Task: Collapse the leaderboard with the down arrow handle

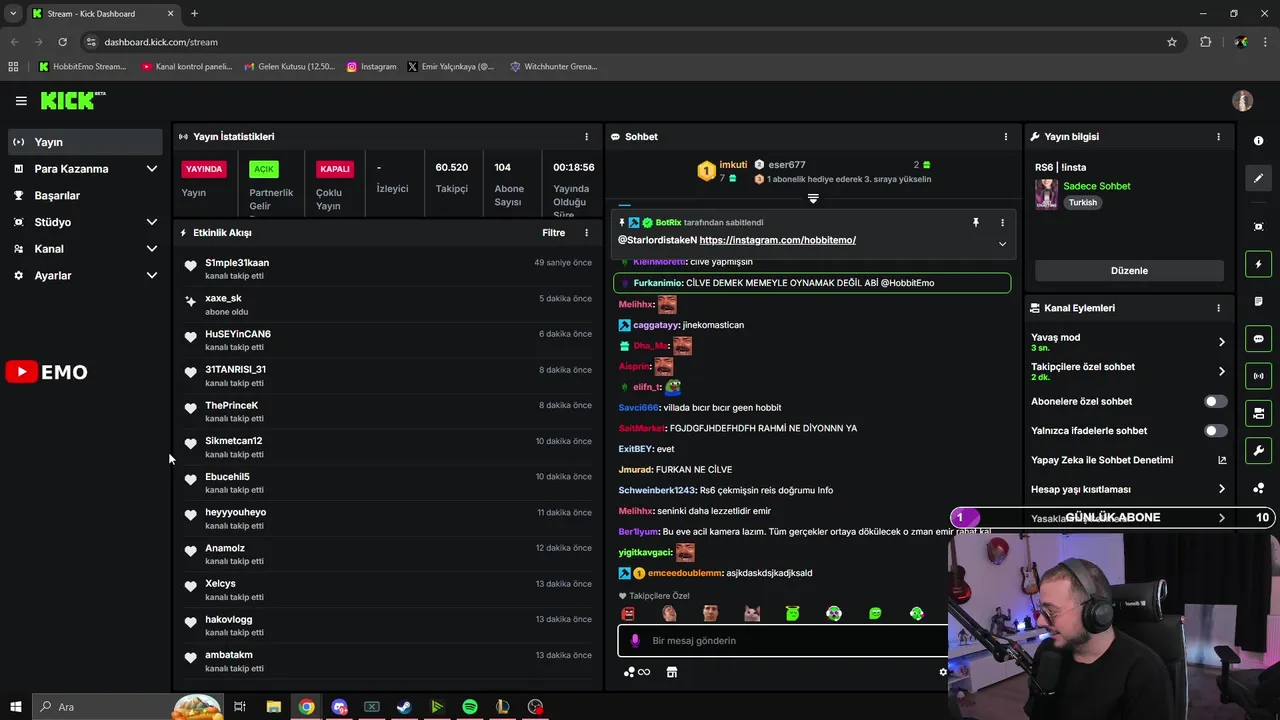Action: click(813, 199)
